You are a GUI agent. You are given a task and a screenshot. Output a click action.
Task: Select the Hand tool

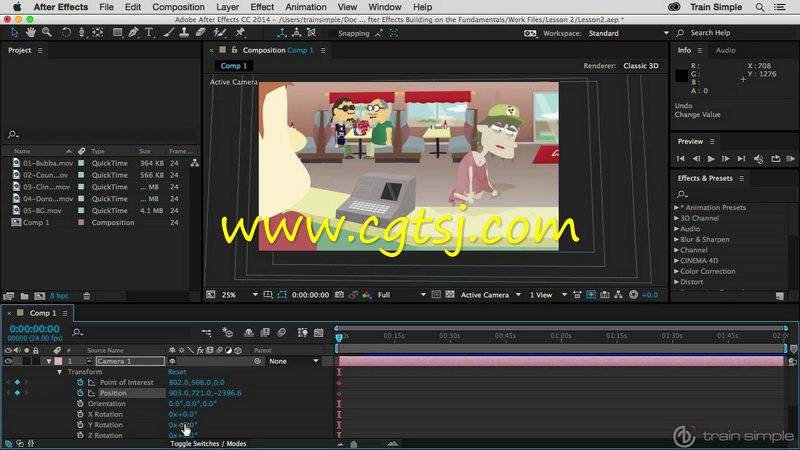tap(31, 33)
